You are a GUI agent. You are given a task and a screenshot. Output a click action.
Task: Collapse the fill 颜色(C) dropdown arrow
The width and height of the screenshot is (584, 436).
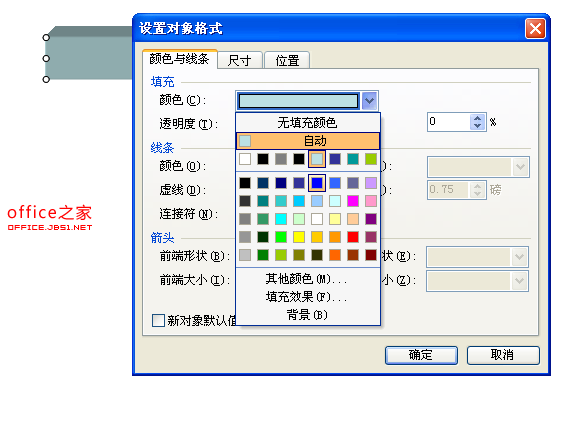(x=369, y=101)
